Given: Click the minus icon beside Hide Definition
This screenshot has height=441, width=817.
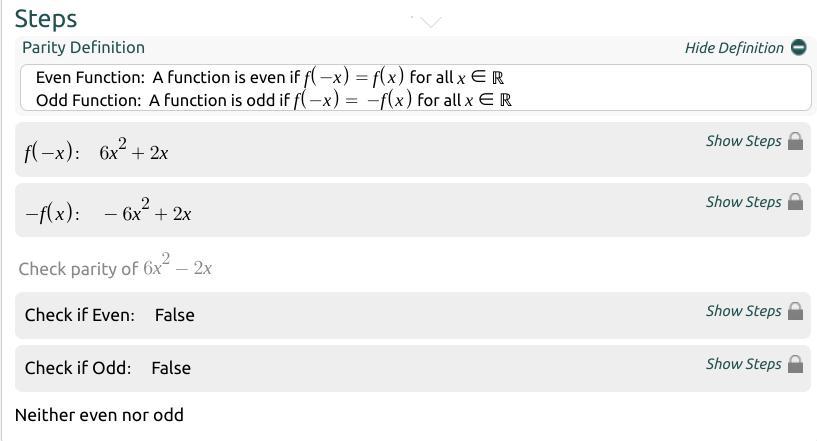Looking at the screenshot, I should click(x=798, y=48).
